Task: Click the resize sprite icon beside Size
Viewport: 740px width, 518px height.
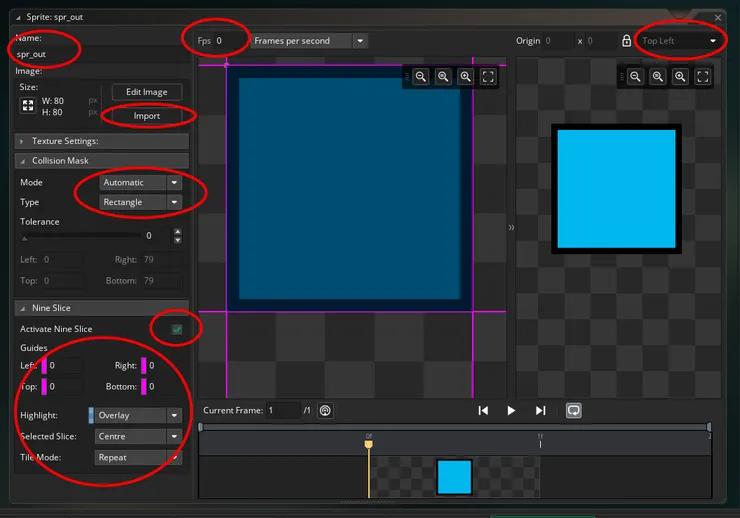Action: coord(28,105)
